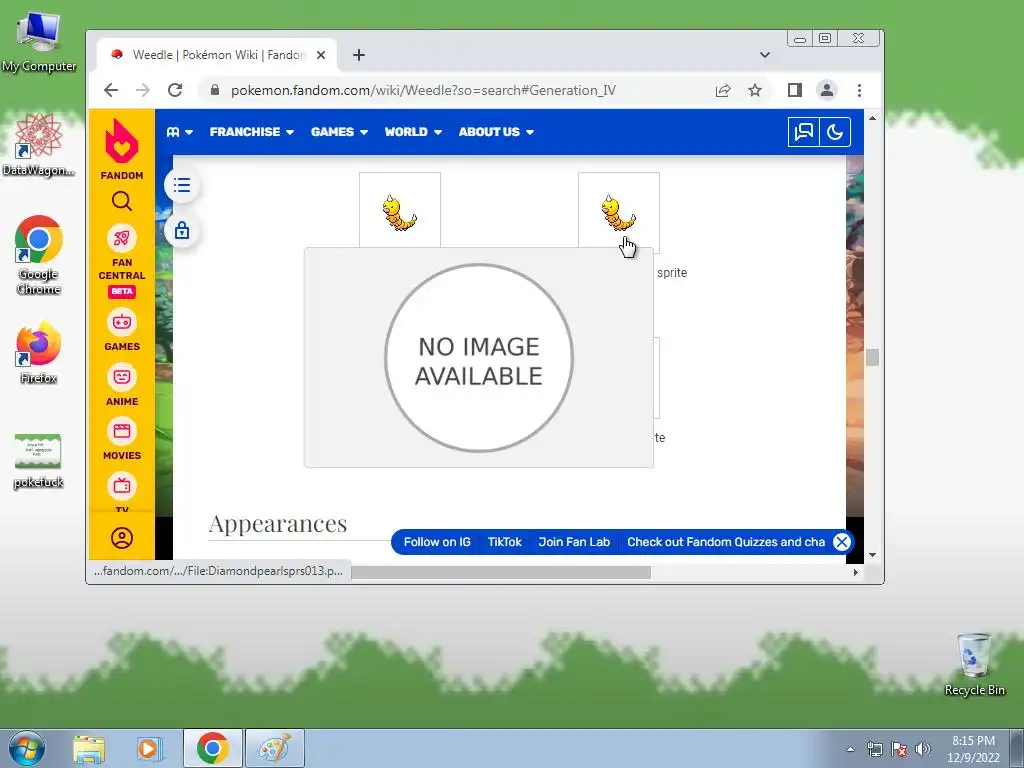This screenshot has height=768, width=1024.
Task: Open the right Weedle sprite thumbnail
Action: click(618, 213)
